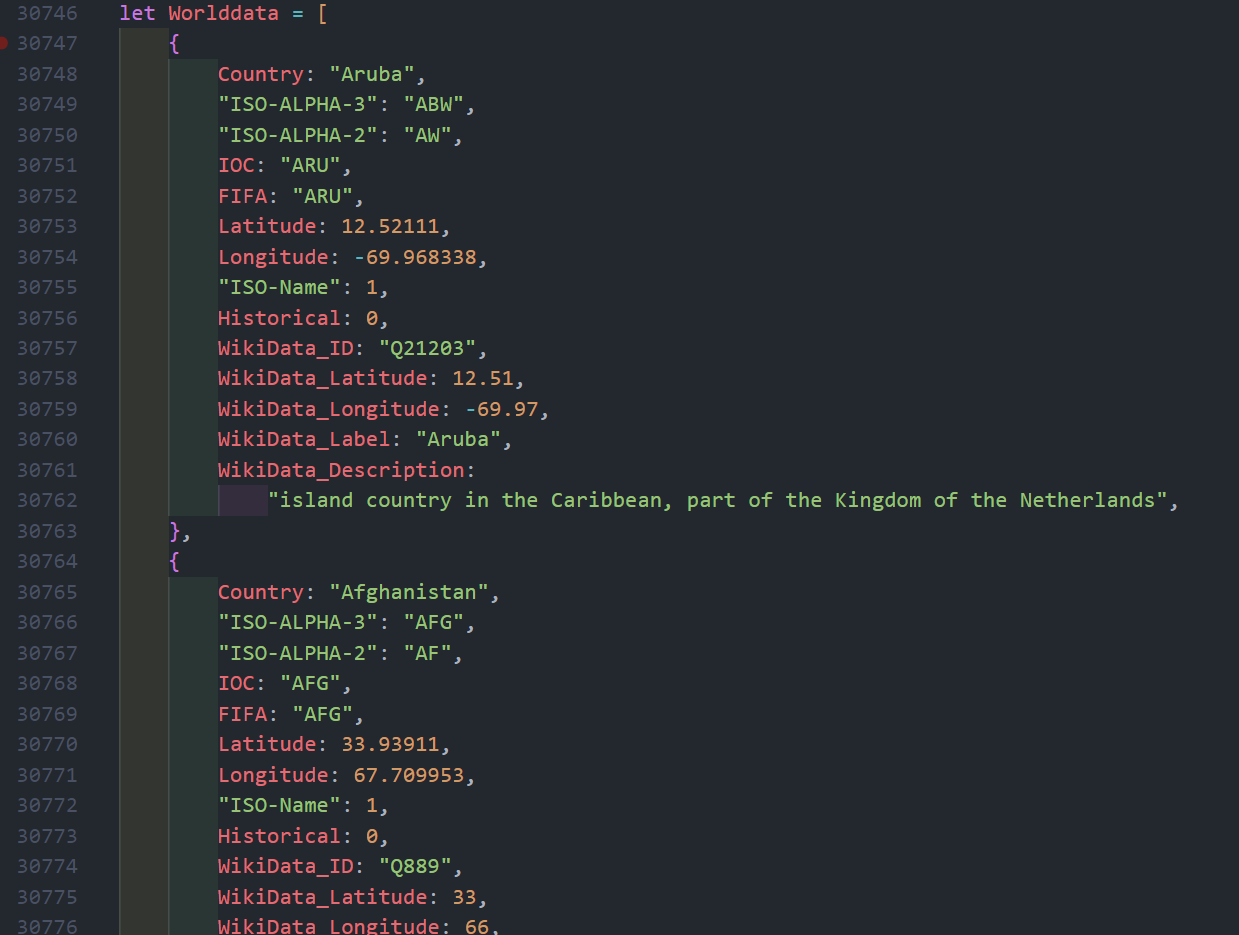
Task: Remove the breakpoint on line 30747
Action: click(x=4, y=43)
